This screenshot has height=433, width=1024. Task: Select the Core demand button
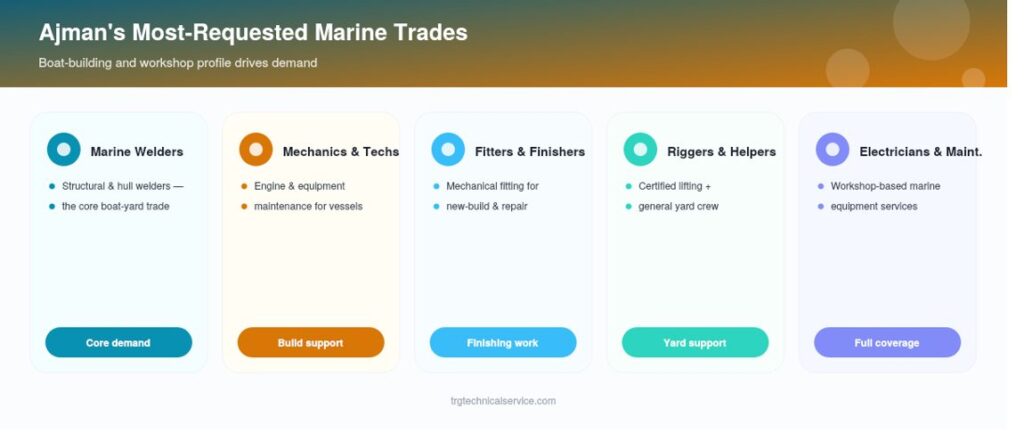118,343
